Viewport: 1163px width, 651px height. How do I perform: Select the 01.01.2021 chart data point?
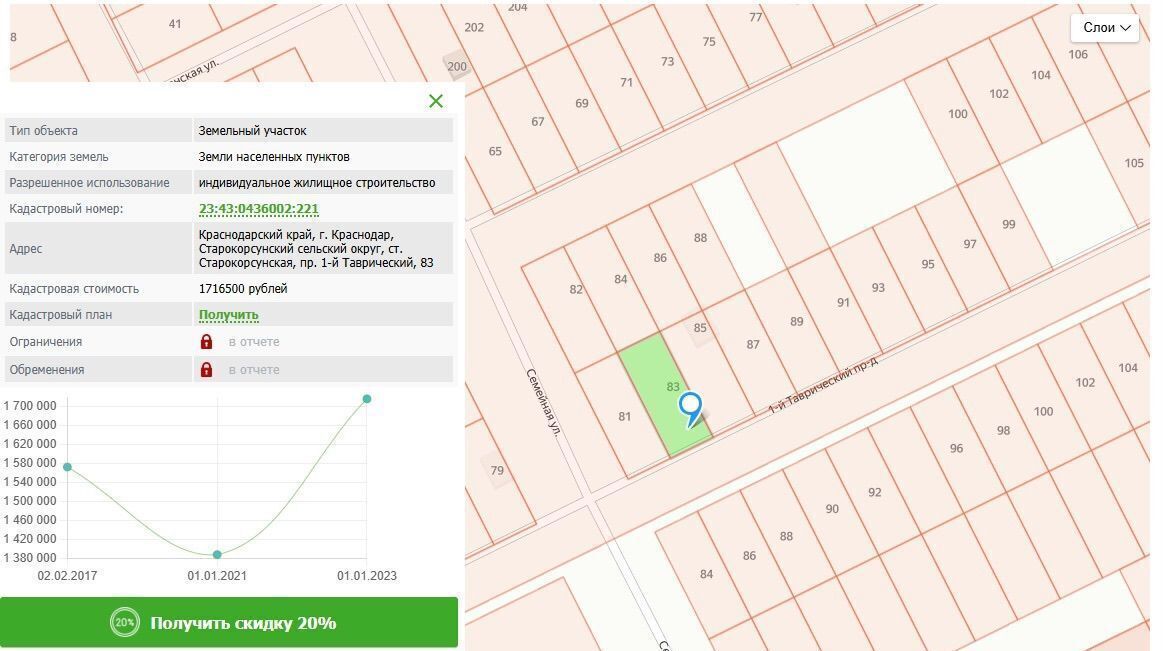[x=217, y=555]
